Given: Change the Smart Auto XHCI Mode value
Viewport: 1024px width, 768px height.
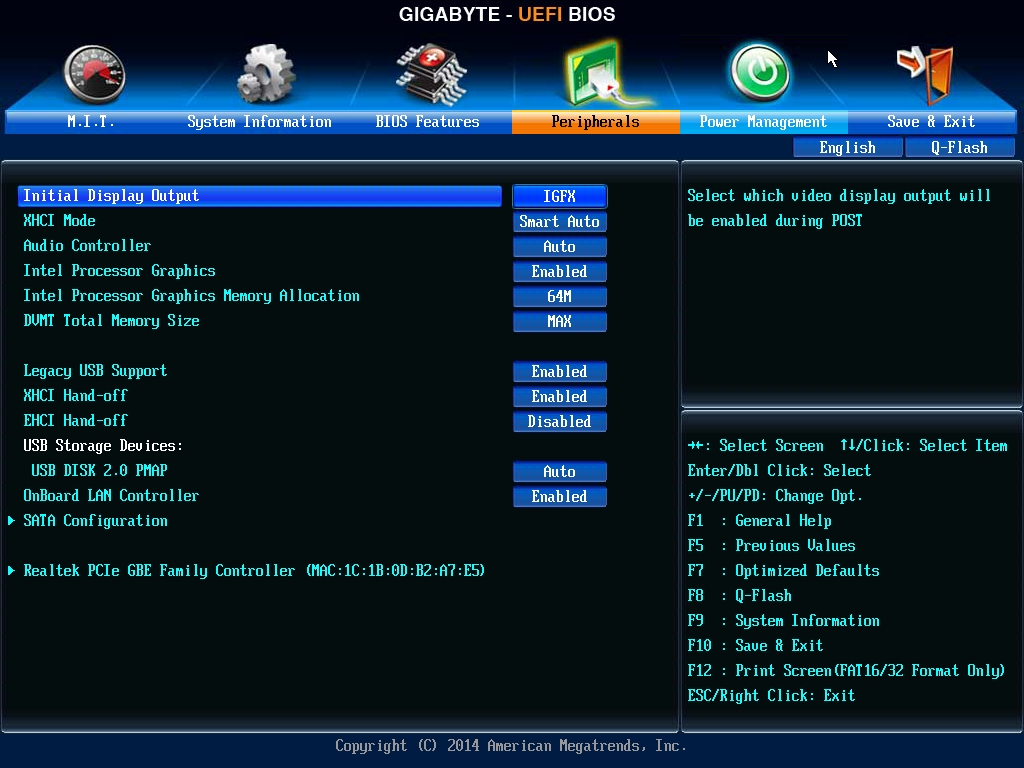Looking at the screenshot, I should (560, 221).
